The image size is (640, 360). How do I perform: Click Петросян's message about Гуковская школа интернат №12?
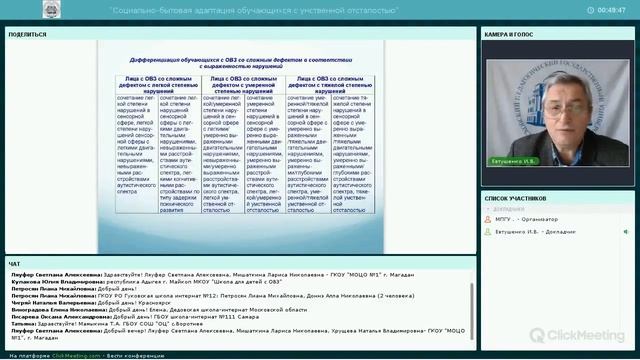(213, 296)
